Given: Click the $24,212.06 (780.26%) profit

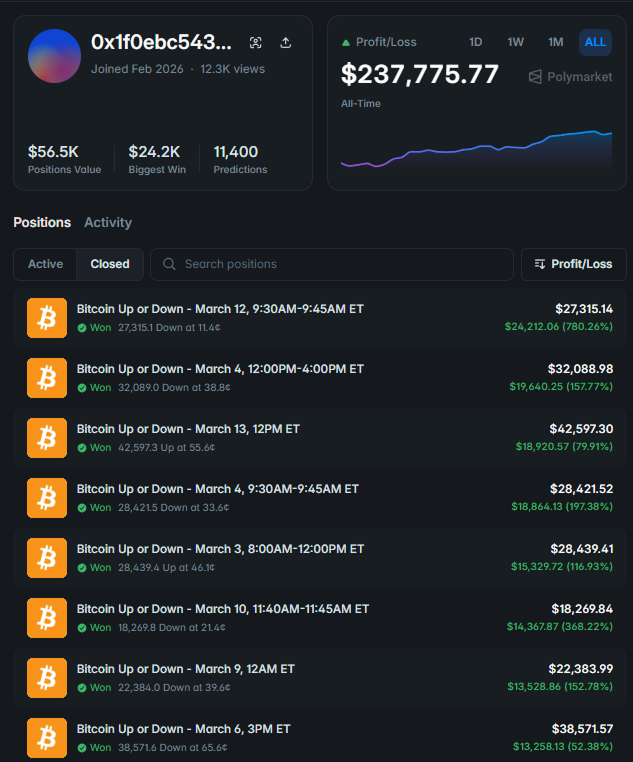Looking at the screenshot, I should (x=559, y=327).
